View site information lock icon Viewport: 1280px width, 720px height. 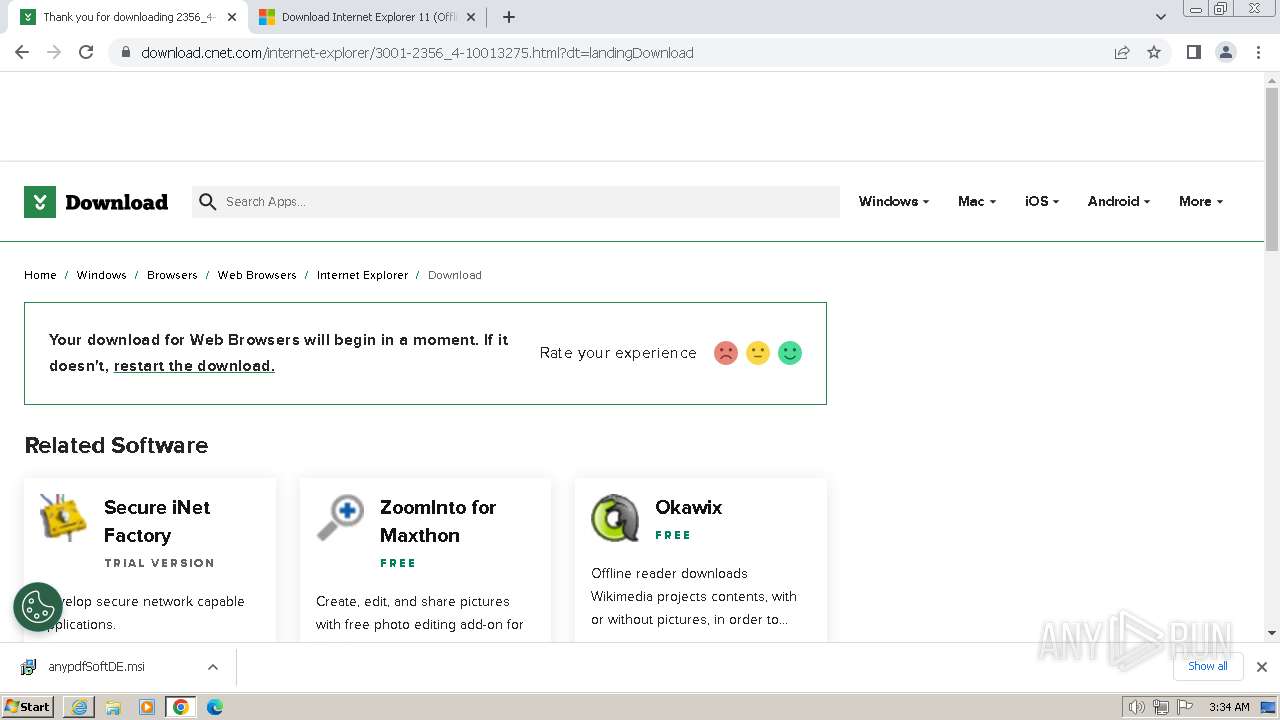[x=125, y=53]
